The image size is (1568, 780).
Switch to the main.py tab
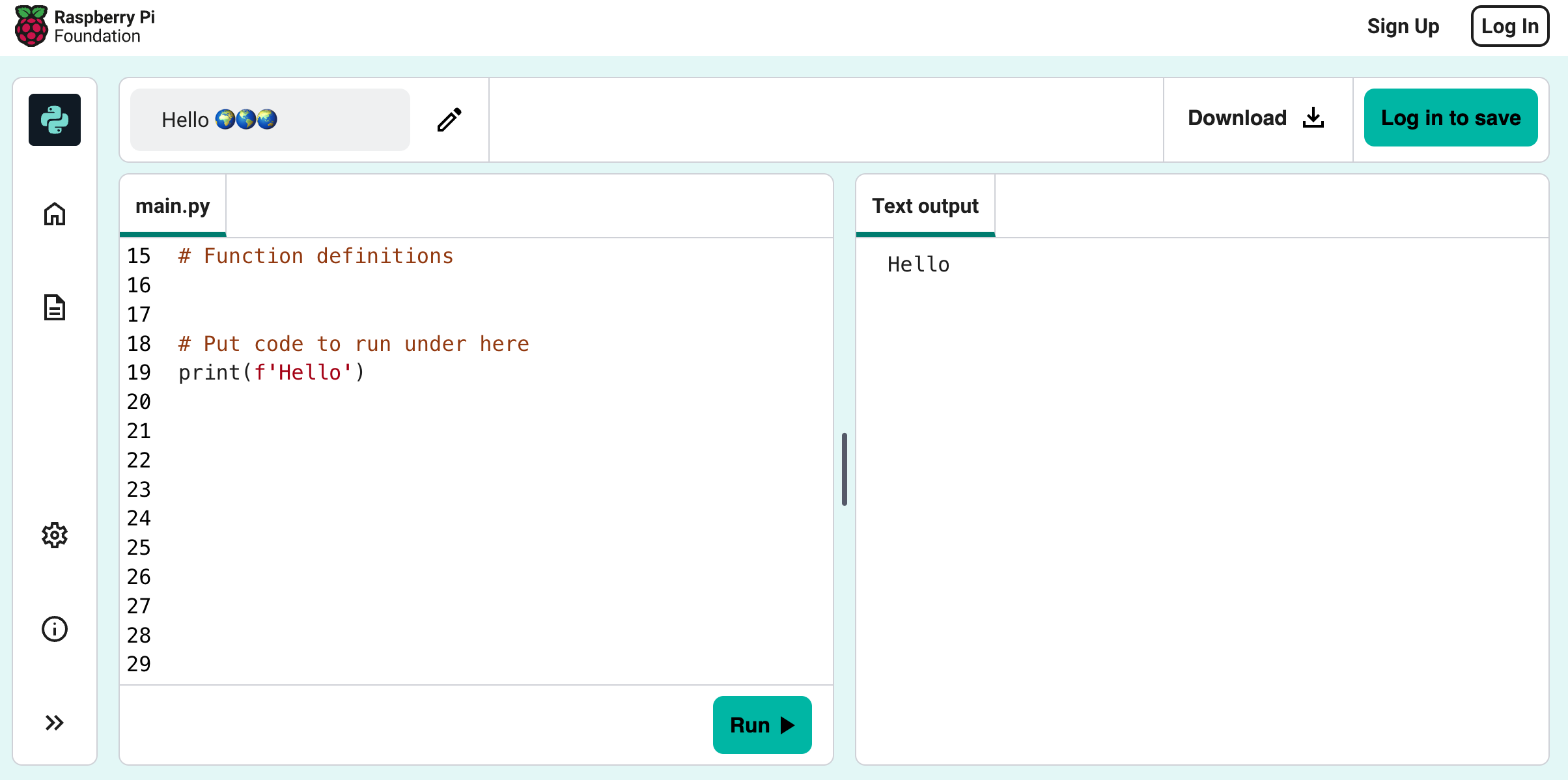pos(172,205)
